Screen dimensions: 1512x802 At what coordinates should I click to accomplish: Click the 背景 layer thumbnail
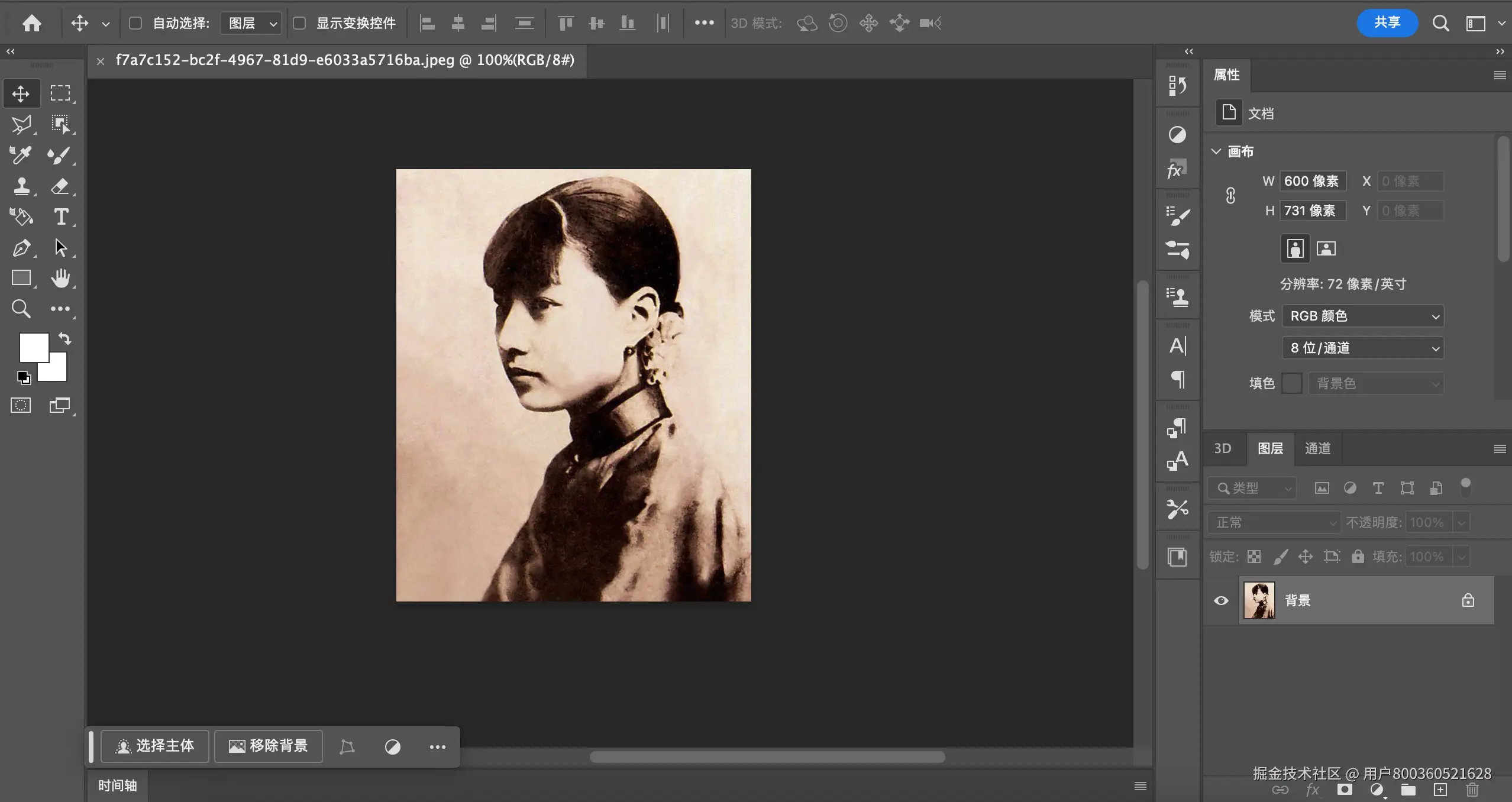[1259, 600]
